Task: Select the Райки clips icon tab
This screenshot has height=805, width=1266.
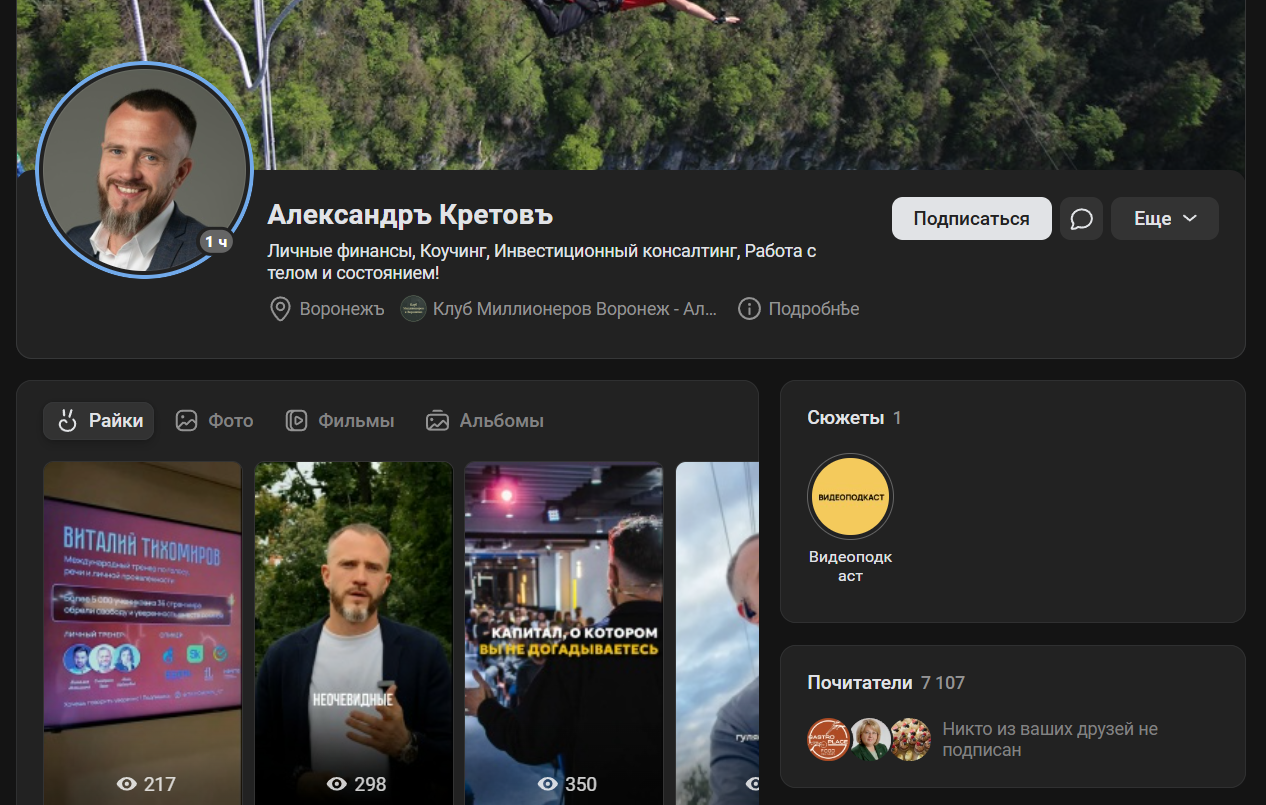Action: [69, 420]
